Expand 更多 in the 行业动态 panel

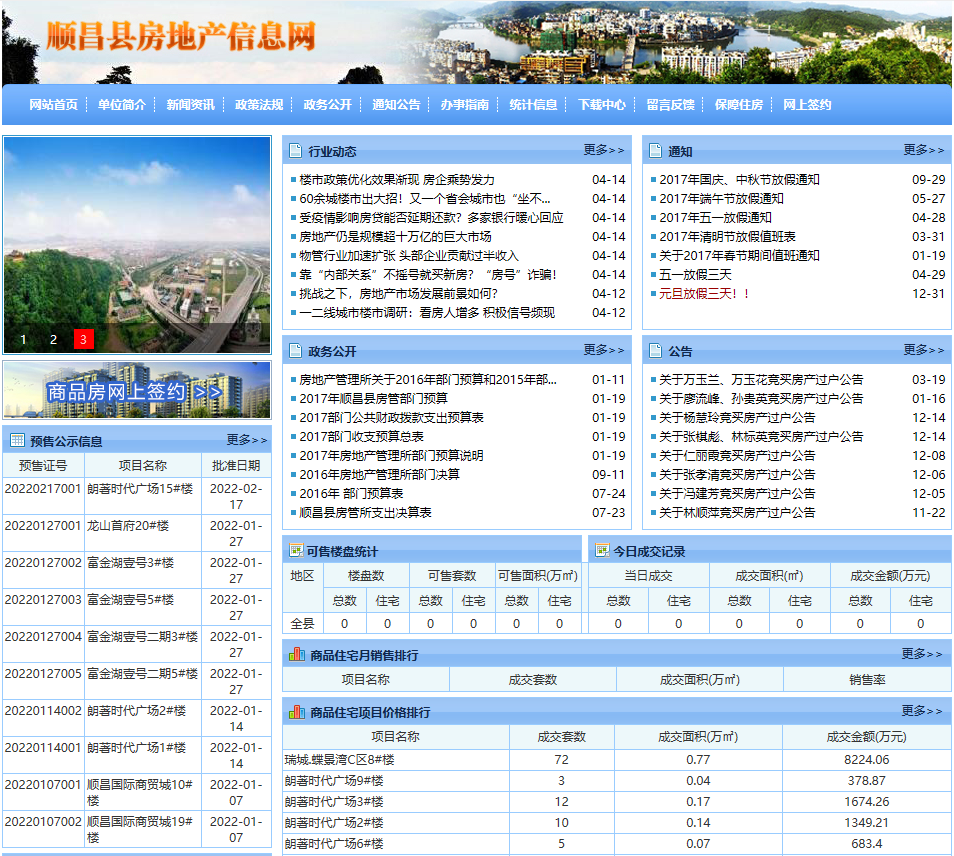point(604,150)
